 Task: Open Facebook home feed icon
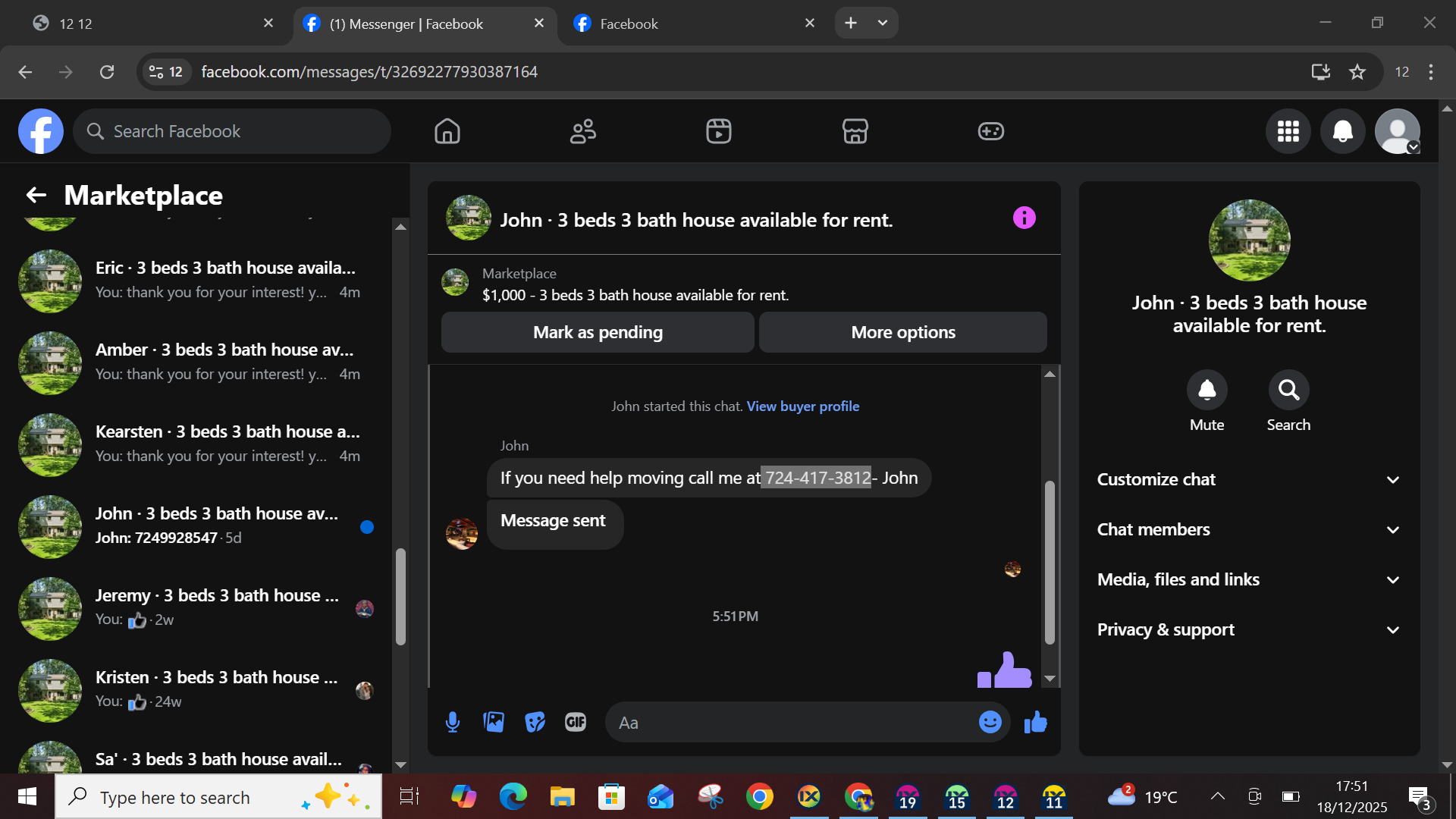(x=447, y=131)
